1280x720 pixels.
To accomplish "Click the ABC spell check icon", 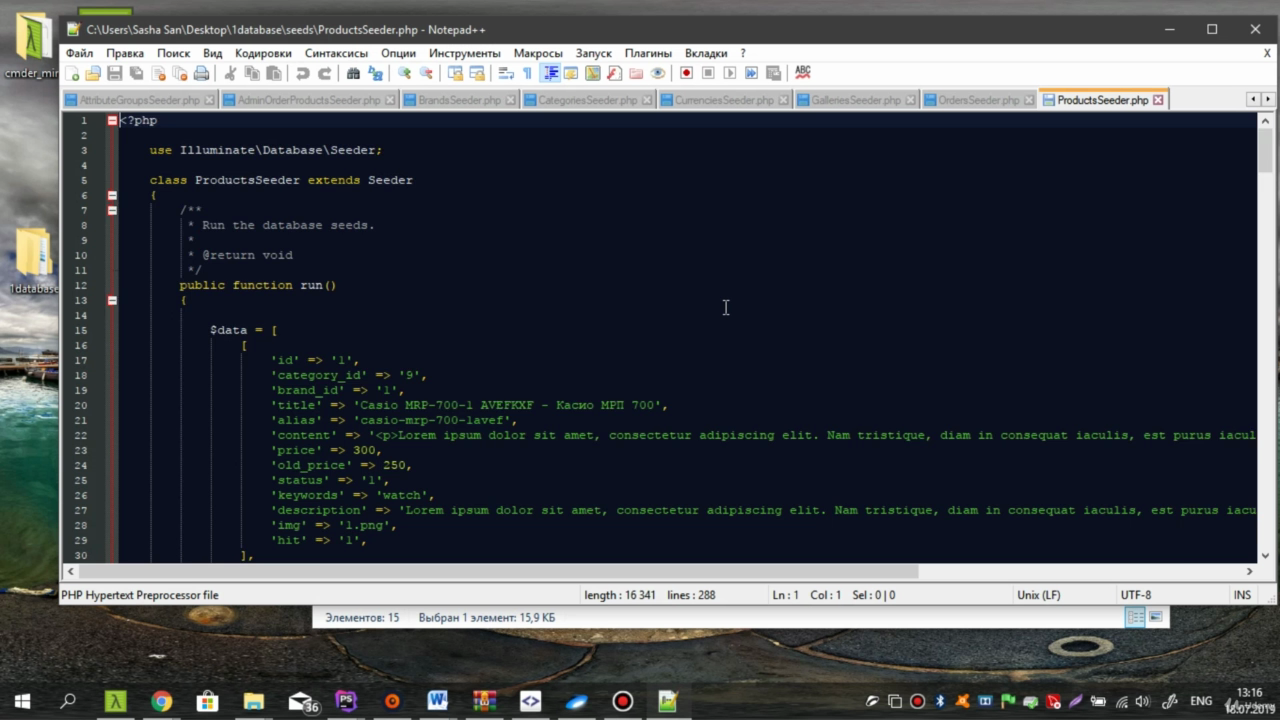I will point(802,73).
